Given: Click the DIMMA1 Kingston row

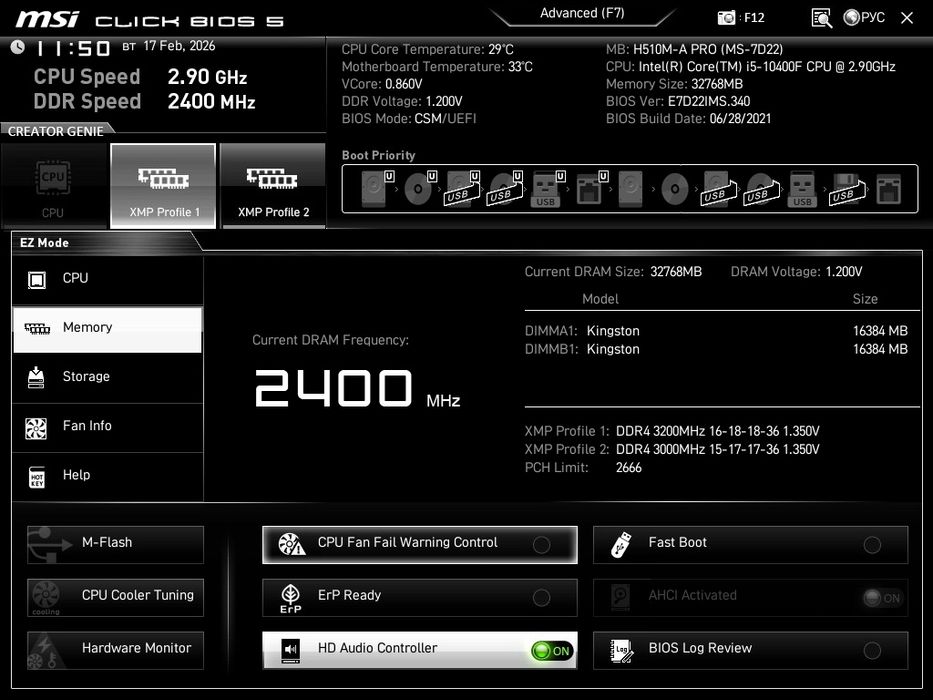Looking at the screenshot, I should pyautogui.click(x=716, y=331).
